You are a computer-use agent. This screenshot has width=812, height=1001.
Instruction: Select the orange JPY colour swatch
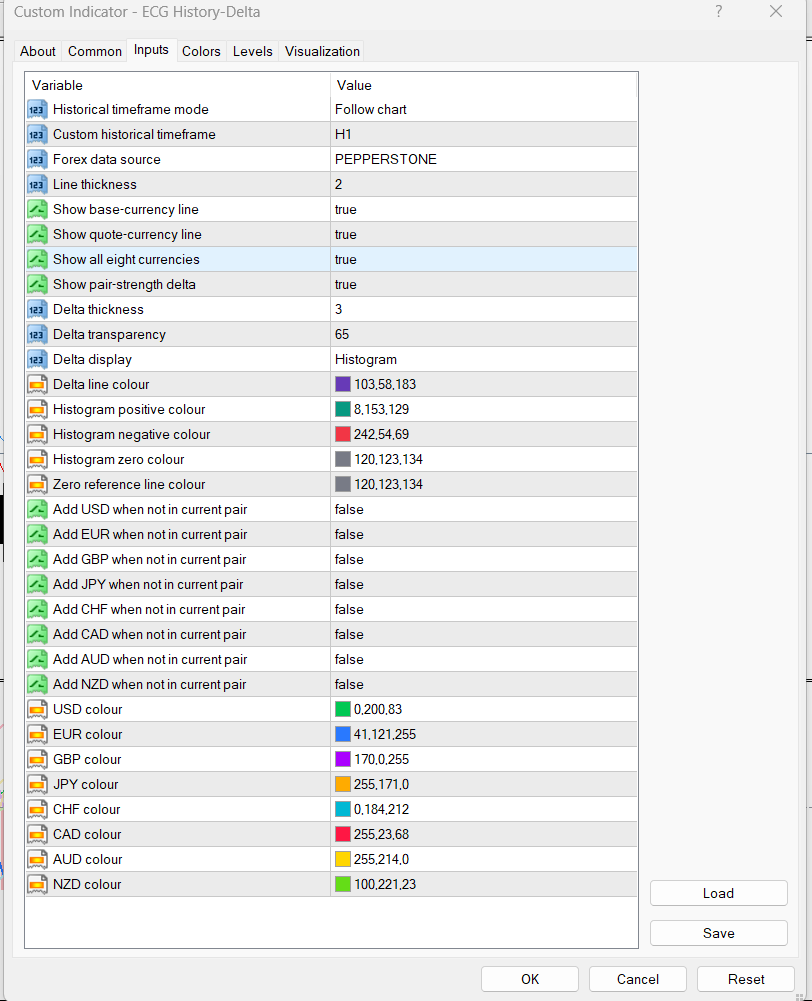tap(343, 785)
